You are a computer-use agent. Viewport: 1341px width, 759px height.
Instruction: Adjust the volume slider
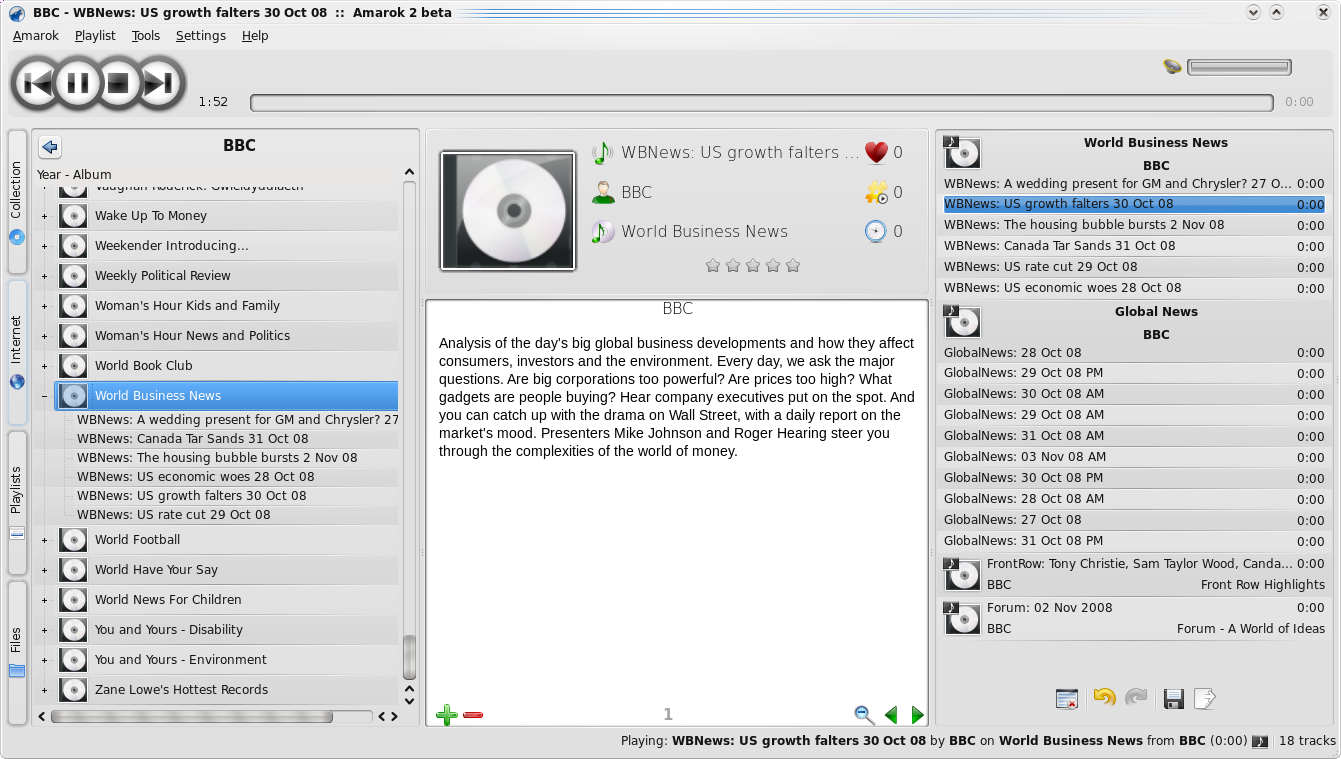click(1239, 67)
